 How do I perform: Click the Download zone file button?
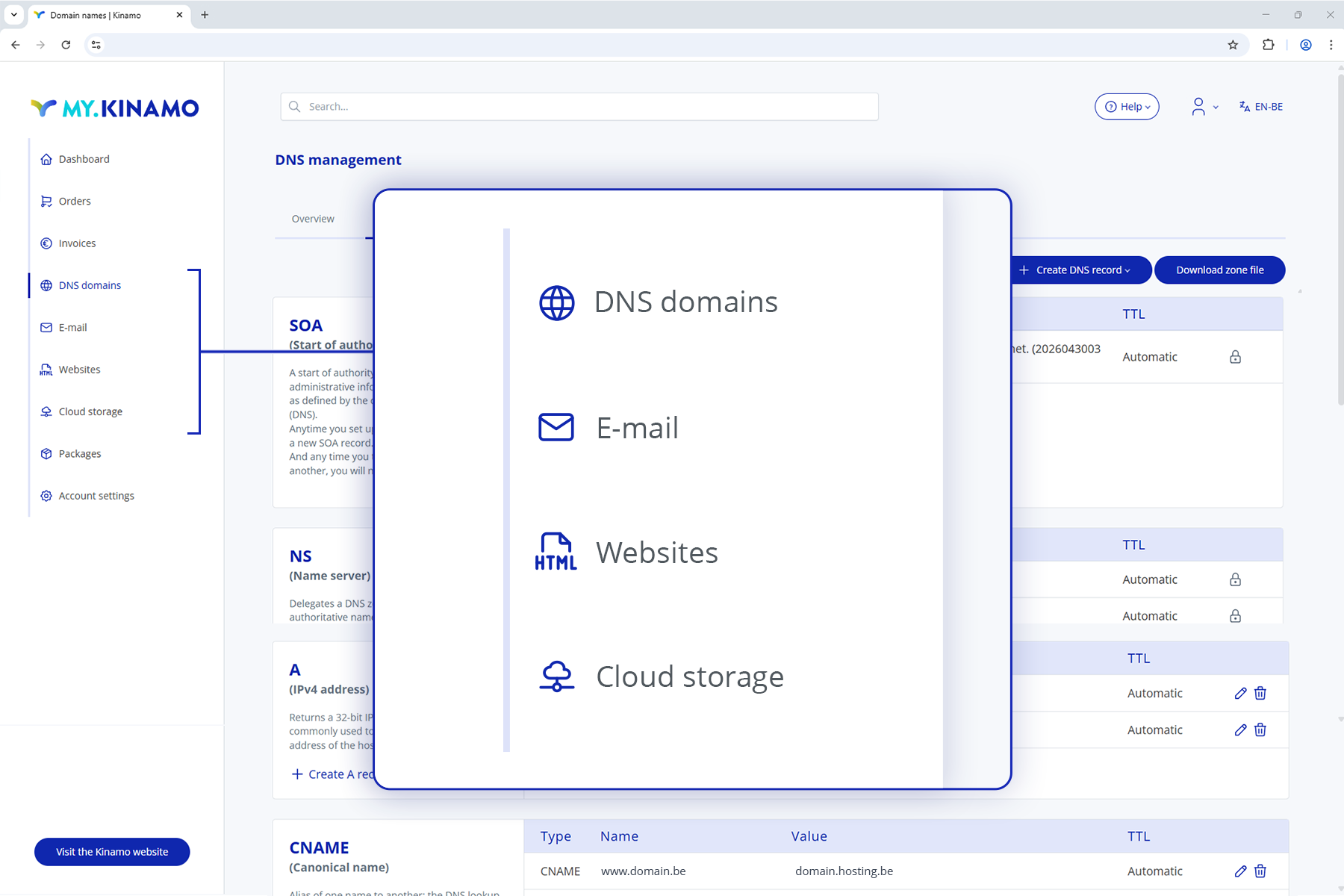click(x=1220, y=270)
